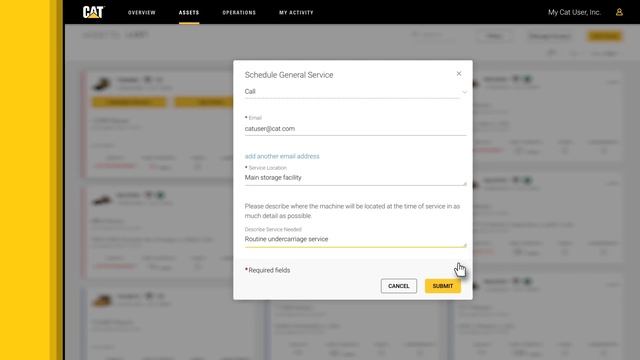This screenshot has width=640, height=360.
Task: Click add another email address link
Action: [282, 156]
